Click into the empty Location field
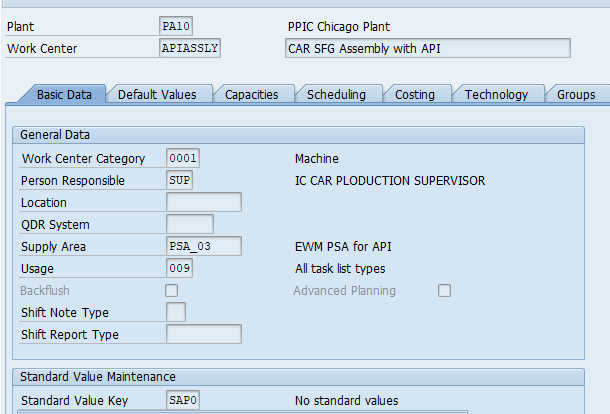Image resolution: width=610 pixels, height=414 pixels. click(204, 202)
